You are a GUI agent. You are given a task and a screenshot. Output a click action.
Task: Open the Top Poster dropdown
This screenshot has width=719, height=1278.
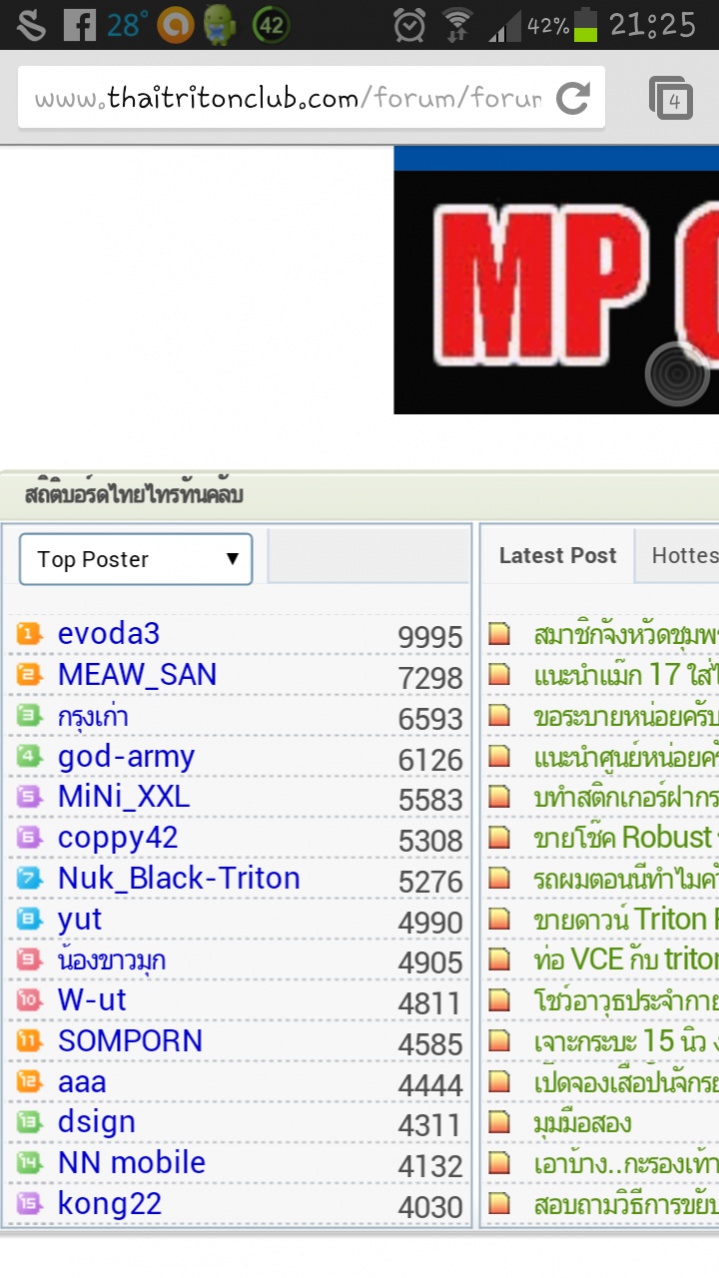click(x=136, y=559)
